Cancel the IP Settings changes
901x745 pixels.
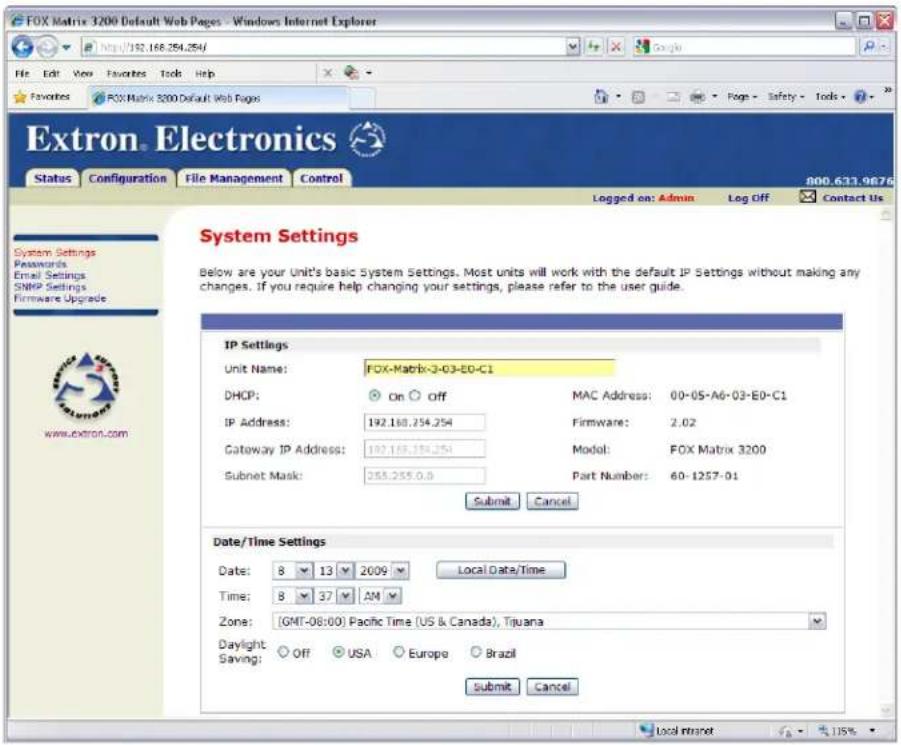click(x=552, y=501)
